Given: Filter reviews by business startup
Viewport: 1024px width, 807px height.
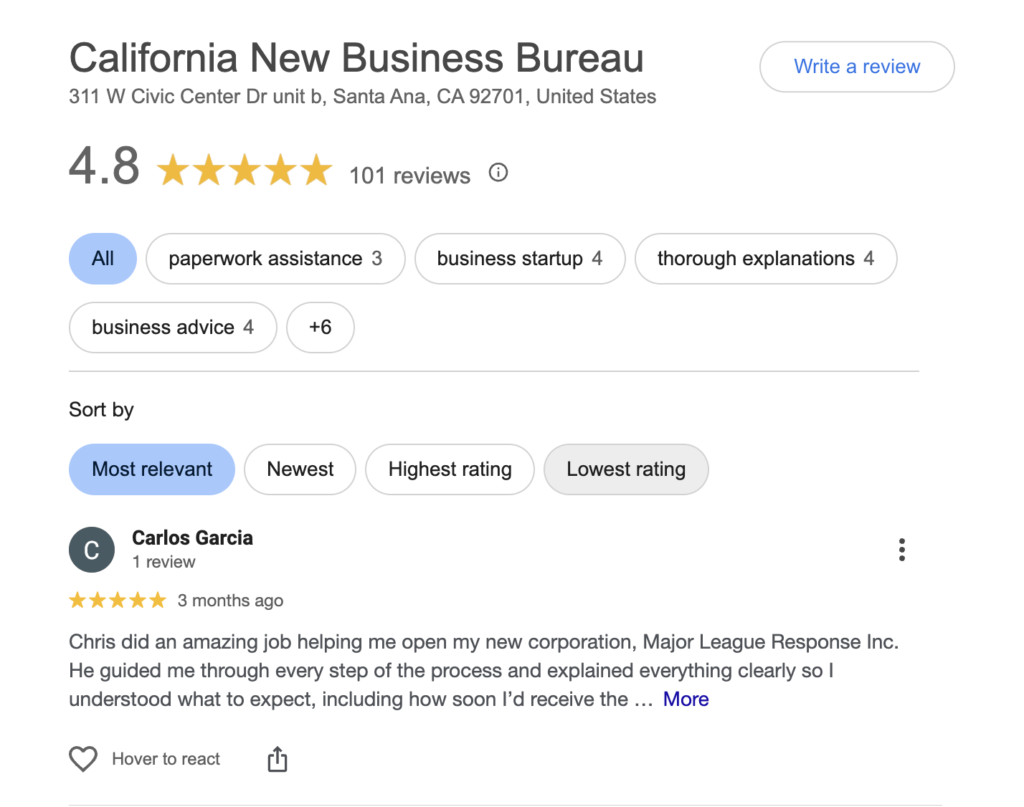Looking at the screenshot, I should (519, 259).
